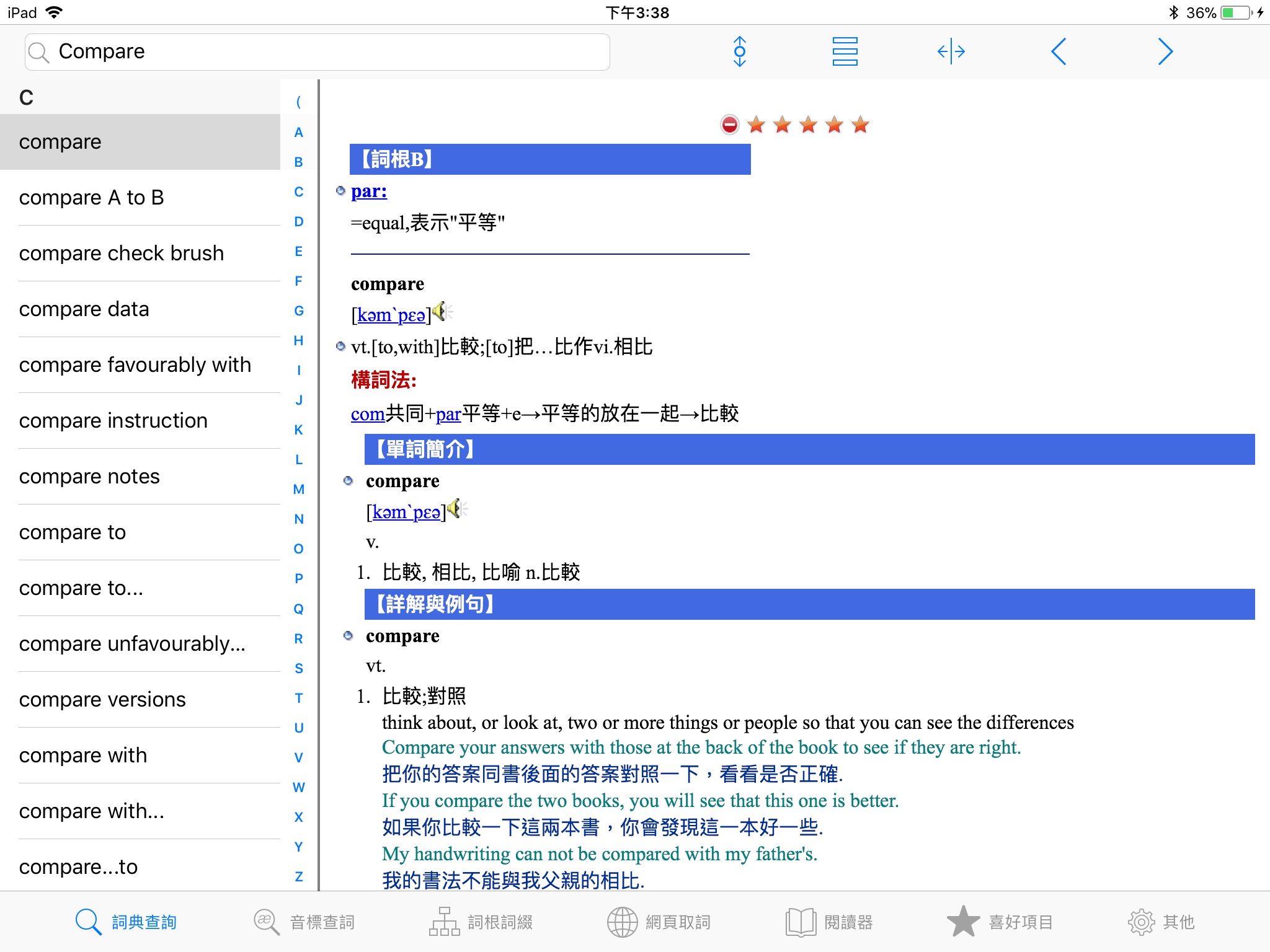Select 'compare notes' in word list
This screenshot has height=952, width=1270.
click(x=89, y=477)
